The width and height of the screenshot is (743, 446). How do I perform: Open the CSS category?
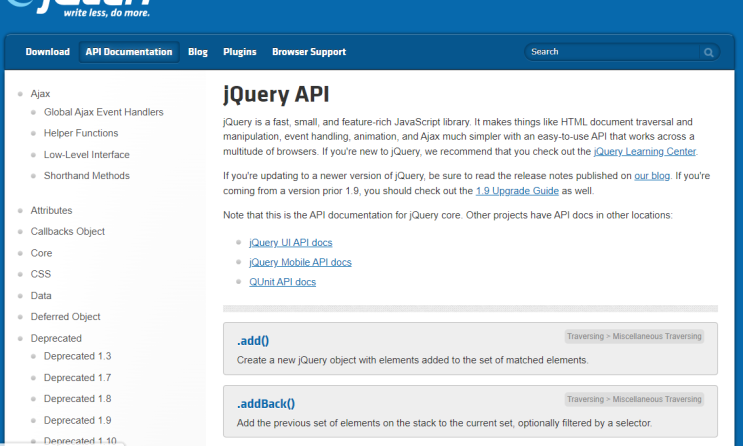tap(41, 274)
